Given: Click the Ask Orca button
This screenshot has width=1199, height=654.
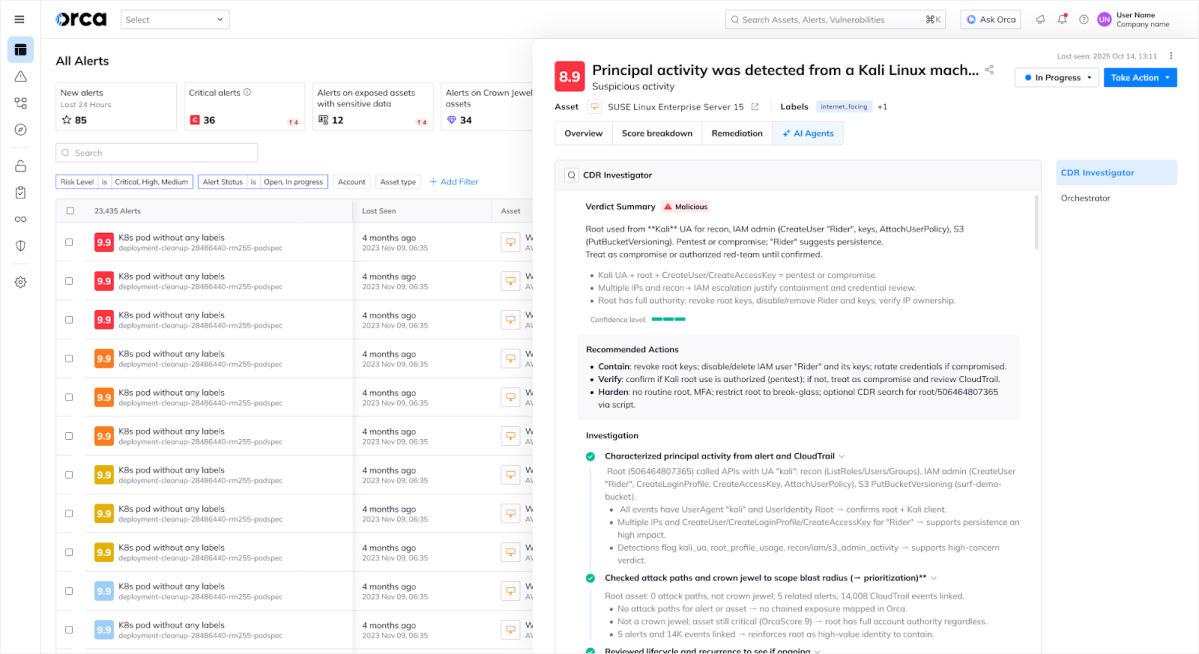Looking at the screenshot, I should (990, 19).
